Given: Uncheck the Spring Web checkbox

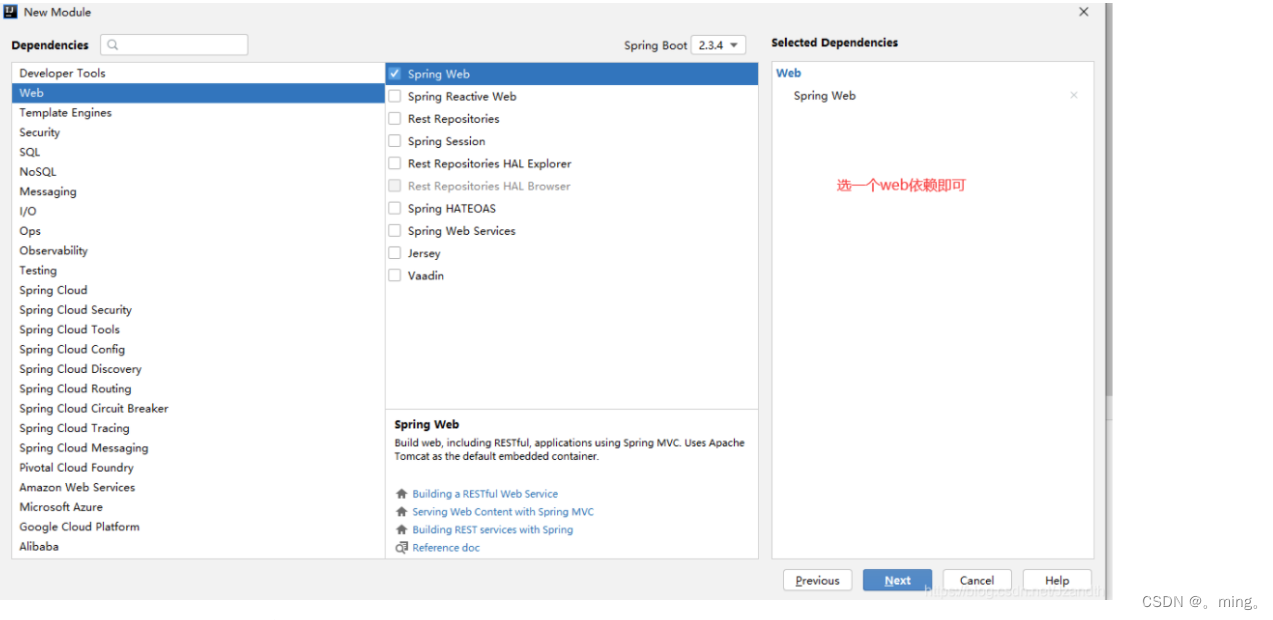Looking at the screenshot, I should [x=395, y=74].
